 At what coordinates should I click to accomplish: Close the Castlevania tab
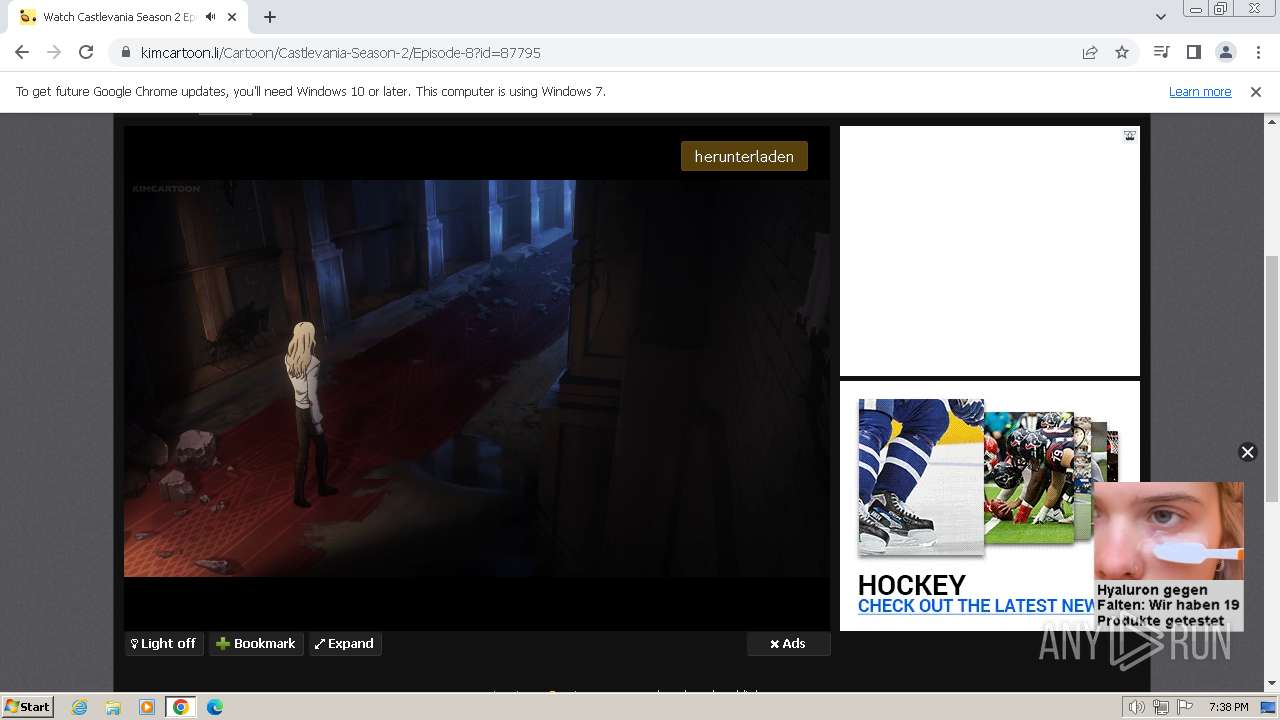pos(233,17)
